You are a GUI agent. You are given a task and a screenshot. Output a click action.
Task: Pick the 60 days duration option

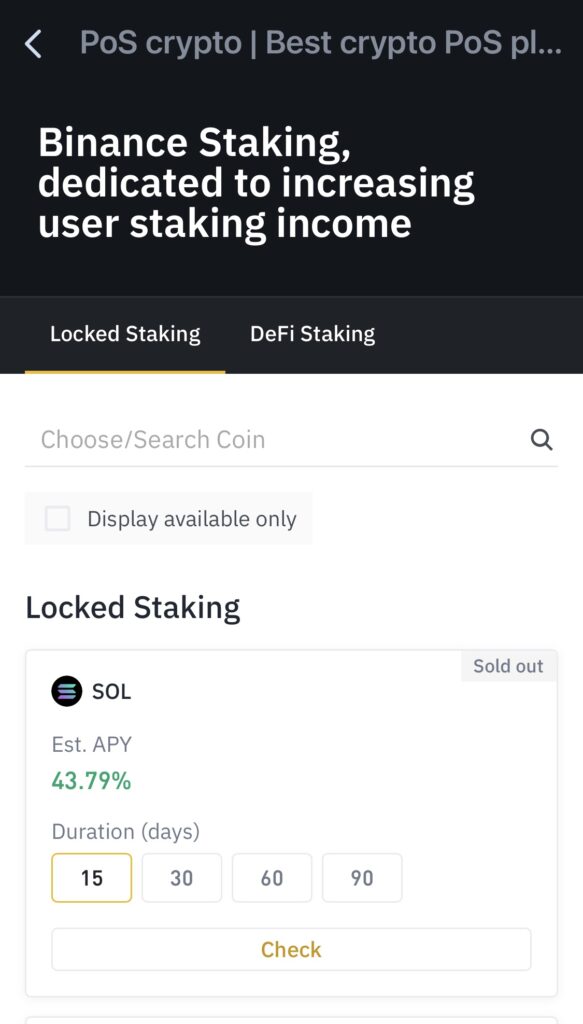pos(272,878)
